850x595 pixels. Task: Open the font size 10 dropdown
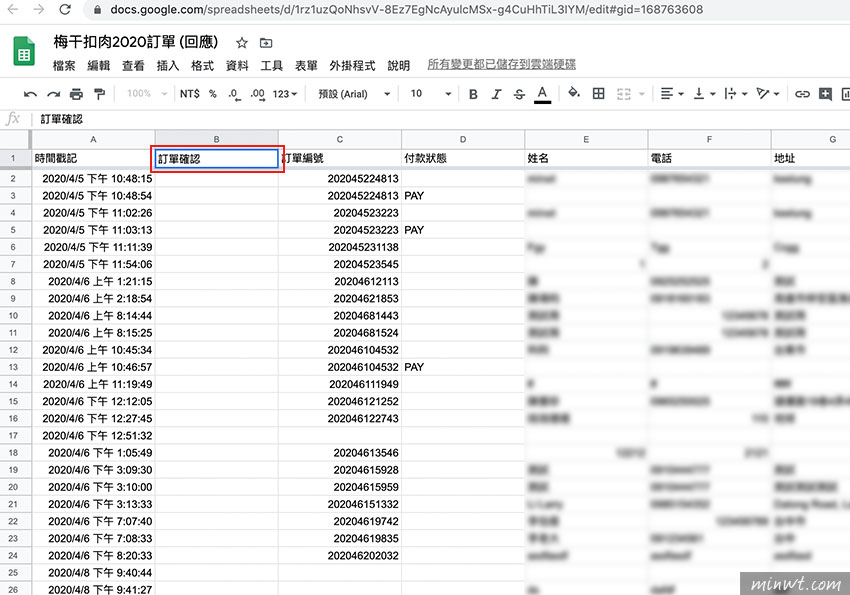tap(430, 94)
